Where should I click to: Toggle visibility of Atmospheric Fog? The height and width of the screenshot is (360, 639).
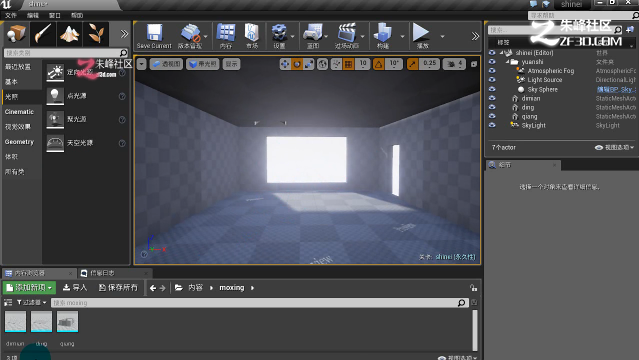click(x=492, y=71)
